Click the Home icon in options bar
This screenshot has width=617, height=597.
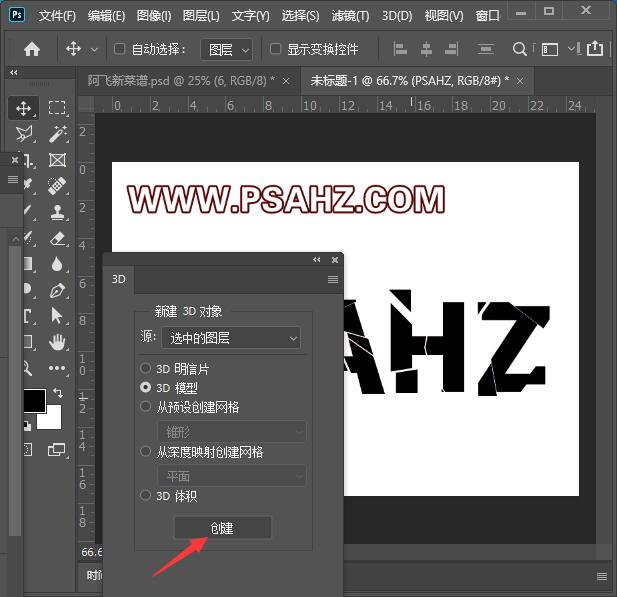(32, 49)
